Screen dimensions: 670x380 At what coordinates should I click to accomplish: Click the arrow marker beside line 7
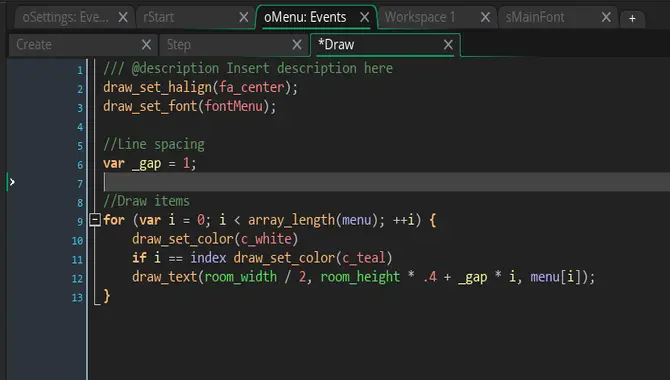(x=12, y=183)
